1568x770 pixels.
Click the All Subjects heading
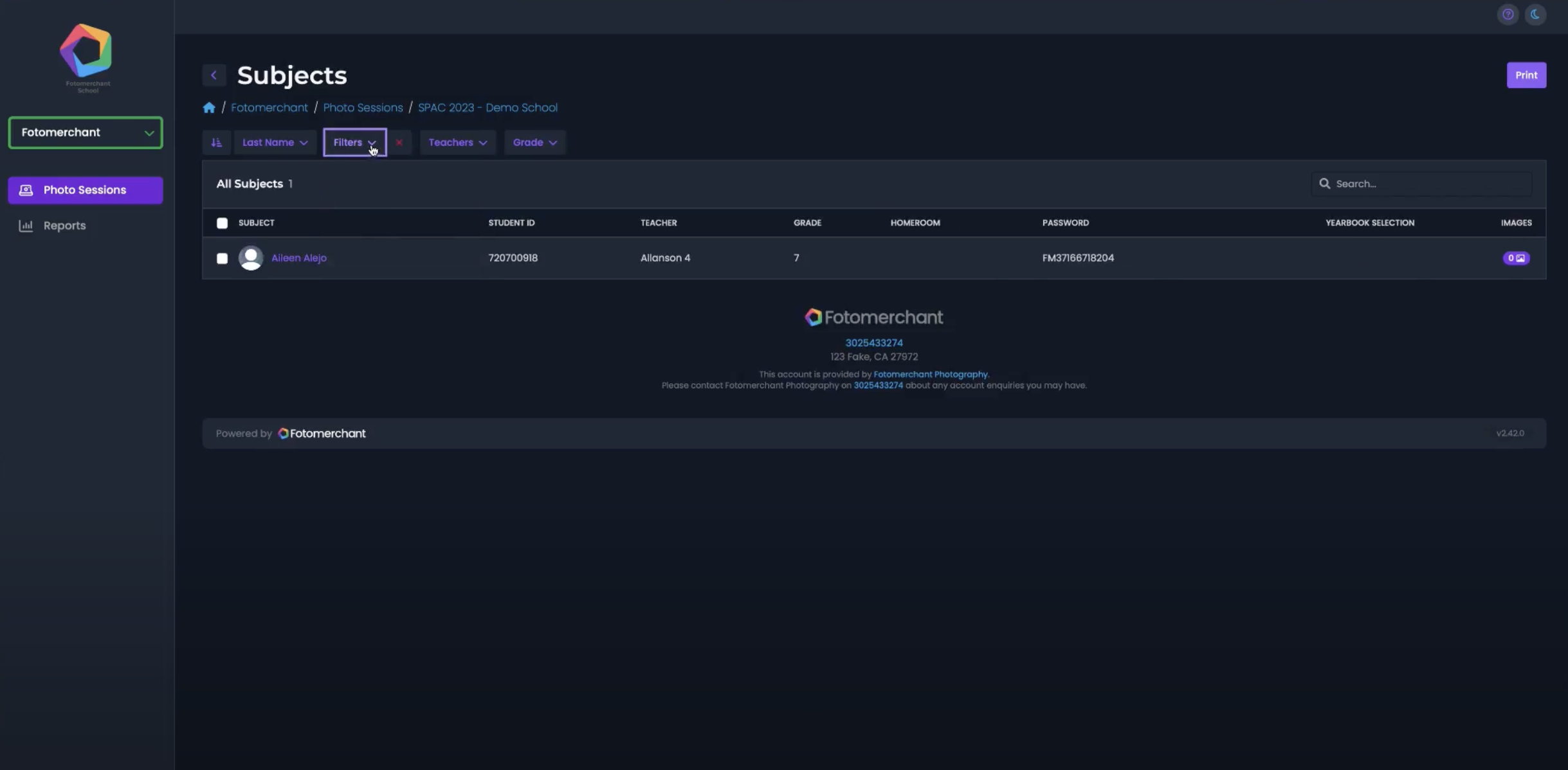coord(250,184)
